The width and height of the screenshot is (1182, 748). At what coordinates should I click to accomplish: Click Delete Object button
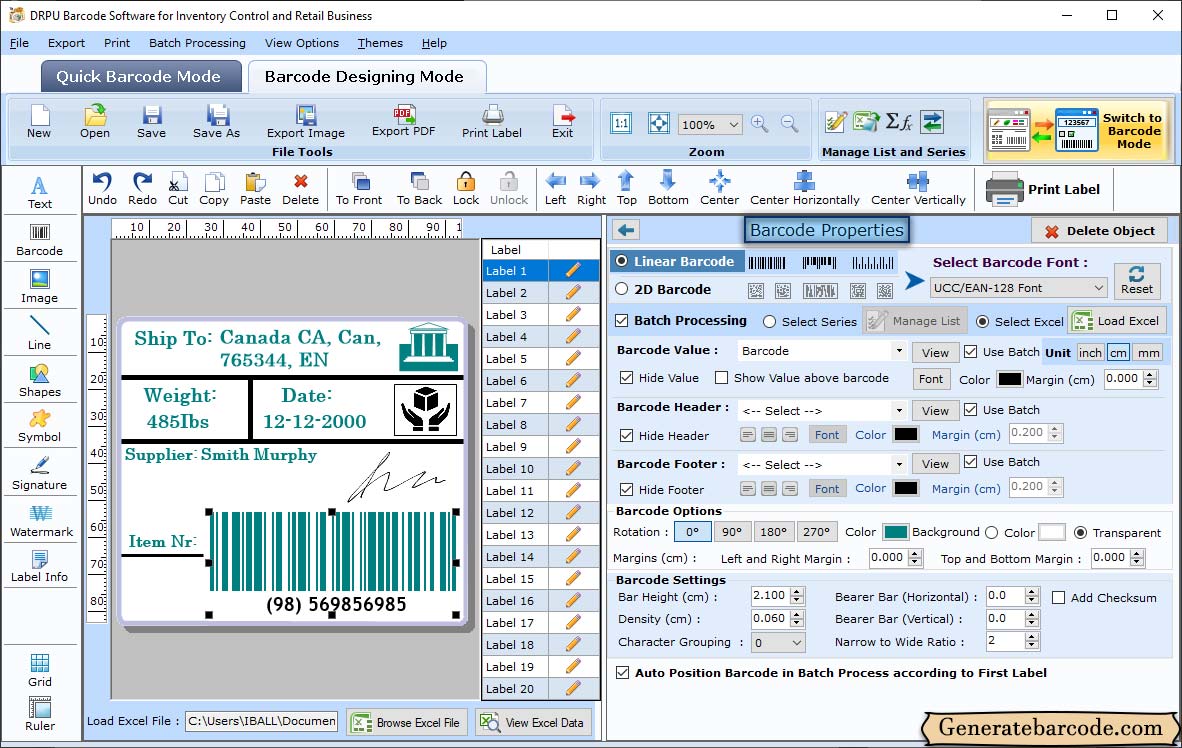point(1099,231)
